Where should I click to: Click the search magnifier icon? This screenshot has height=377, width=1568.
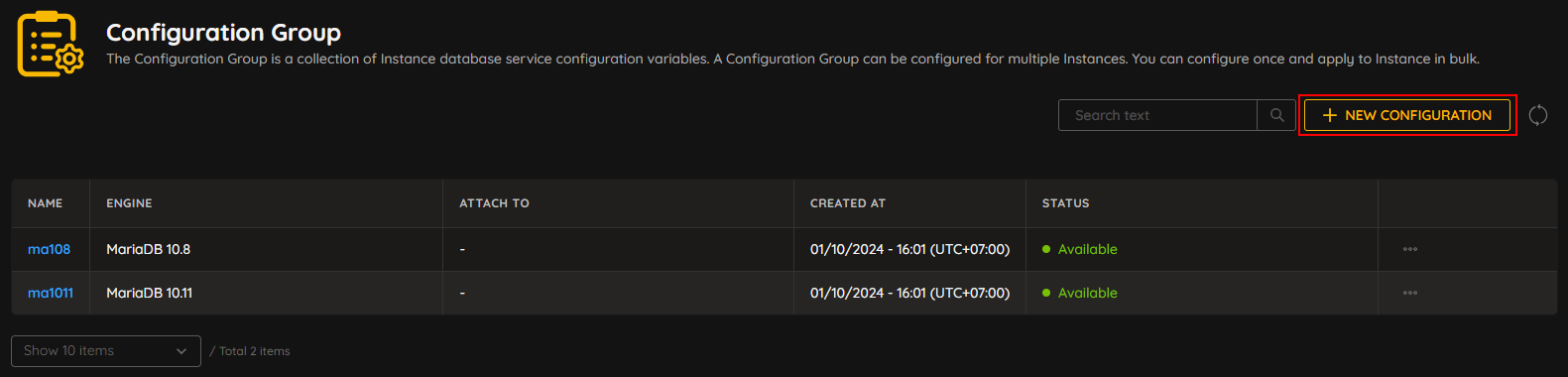tap(1277, 115)
